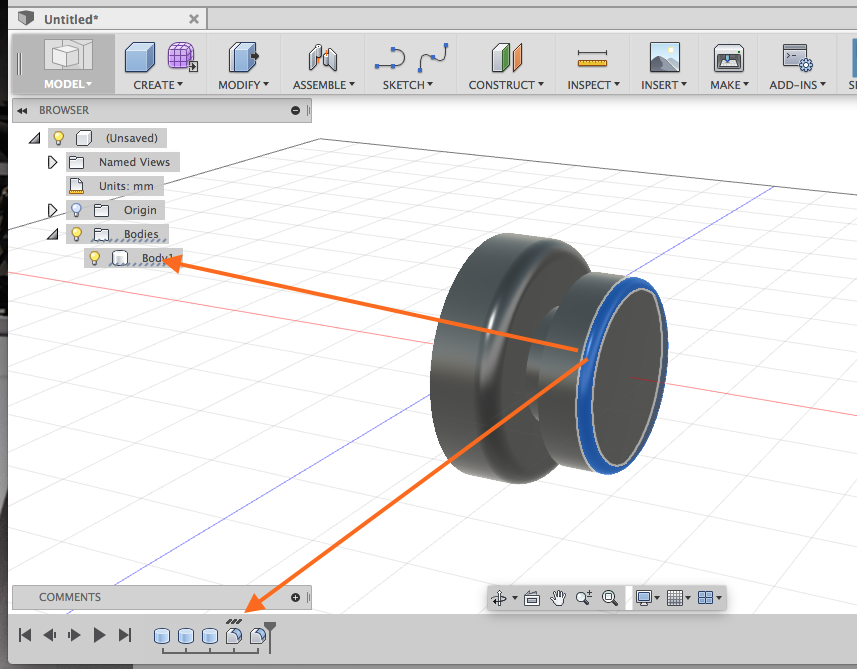
Task: Step back one timeline feature
Action: point(50,635)
